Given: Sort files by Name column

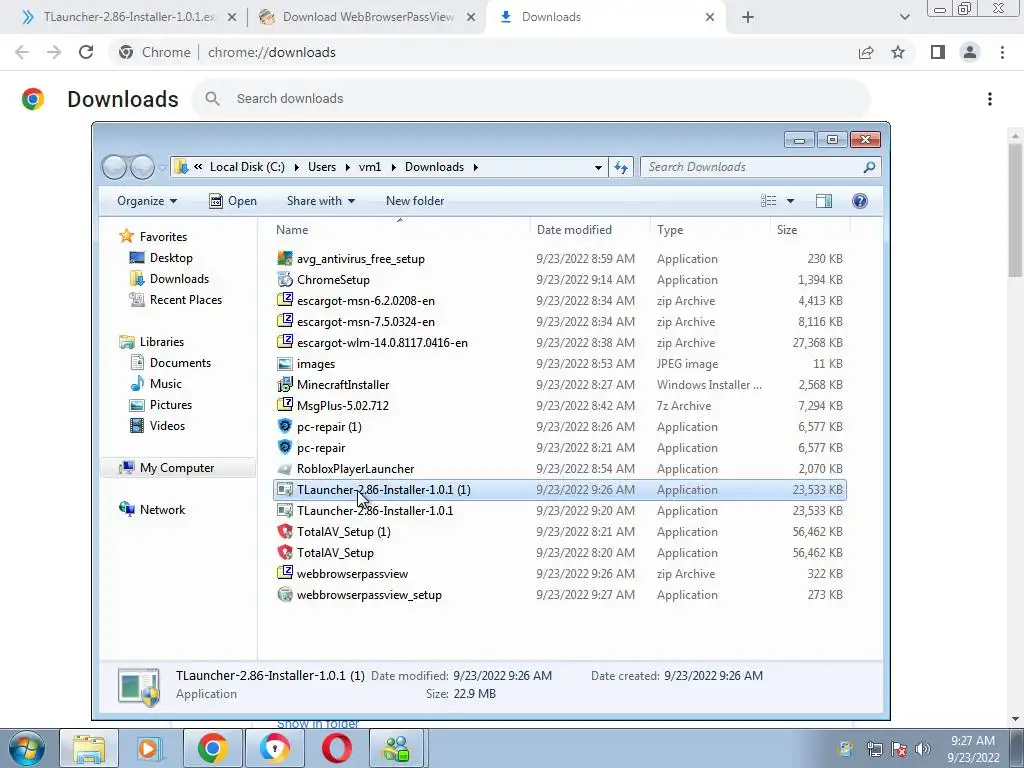Looking at the screenshot, I should pyautogui.click(x=400, y=229).
